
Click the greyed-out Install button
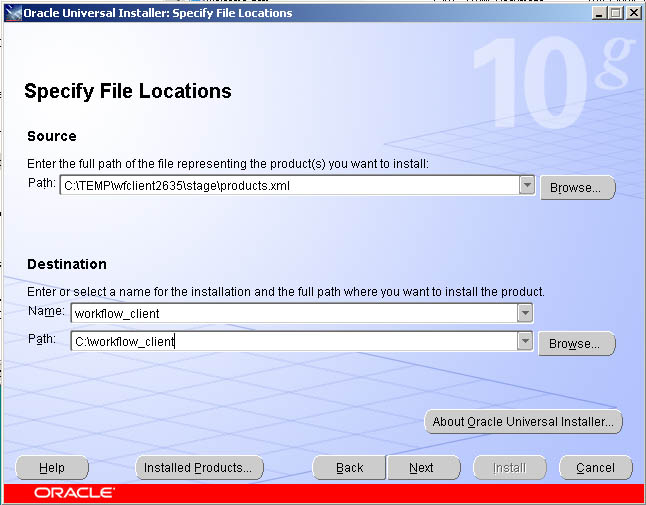tap(509, 468)
